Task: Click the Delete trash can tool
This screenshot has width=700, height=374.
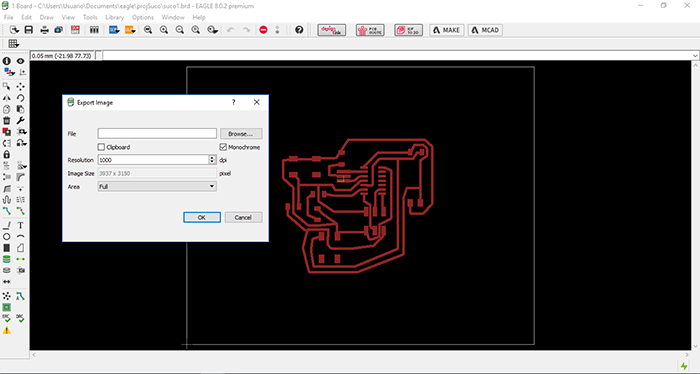Action: click(7, 121)
